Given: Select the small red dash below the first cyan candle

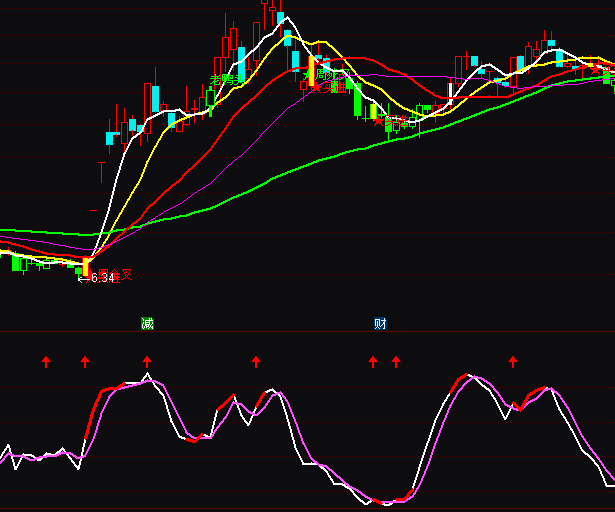Looking at the screenshot, I should point(93,210).
